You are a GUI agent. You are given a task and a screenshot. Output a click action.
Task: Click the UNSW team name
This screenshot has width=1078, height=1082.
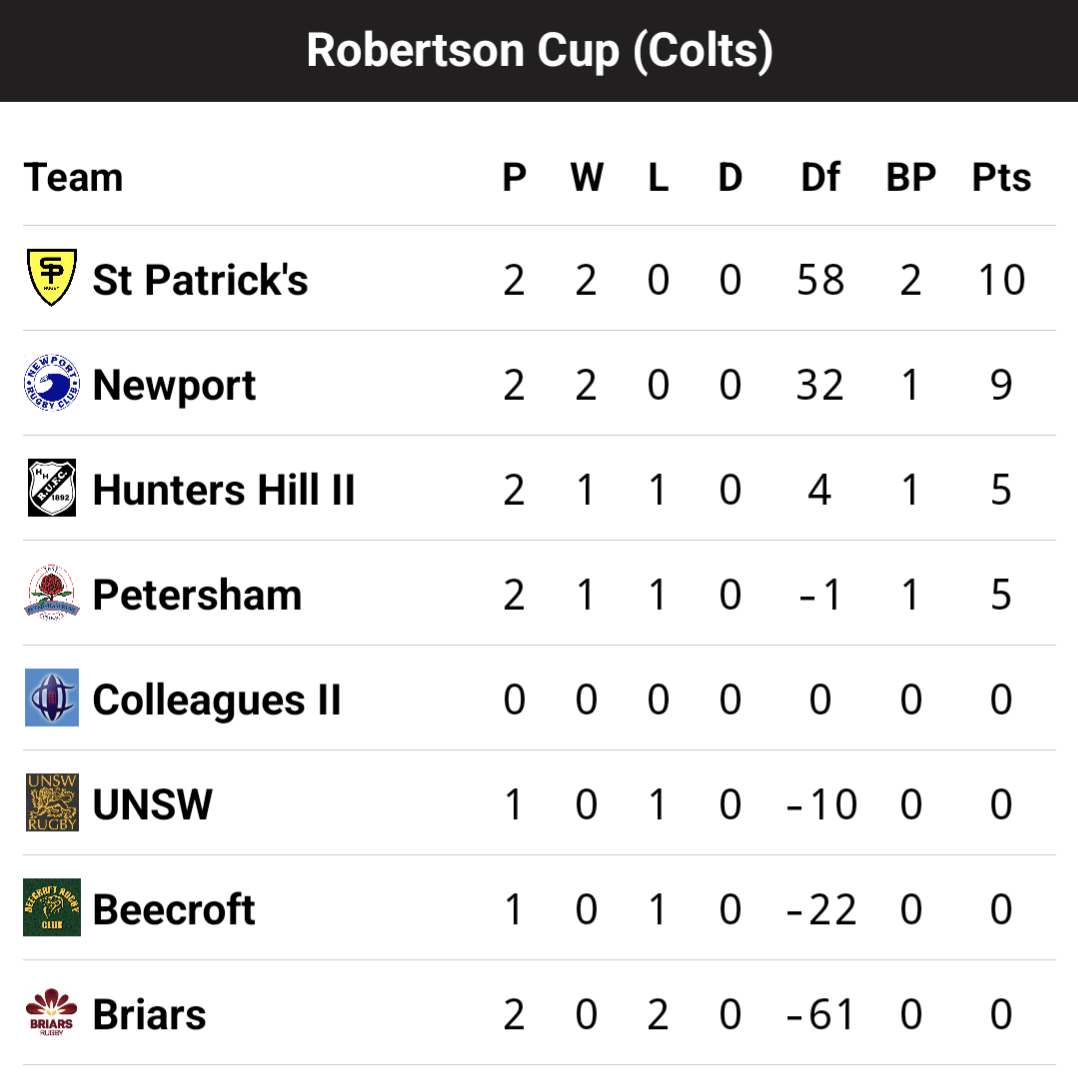click(x=153, y=805)
